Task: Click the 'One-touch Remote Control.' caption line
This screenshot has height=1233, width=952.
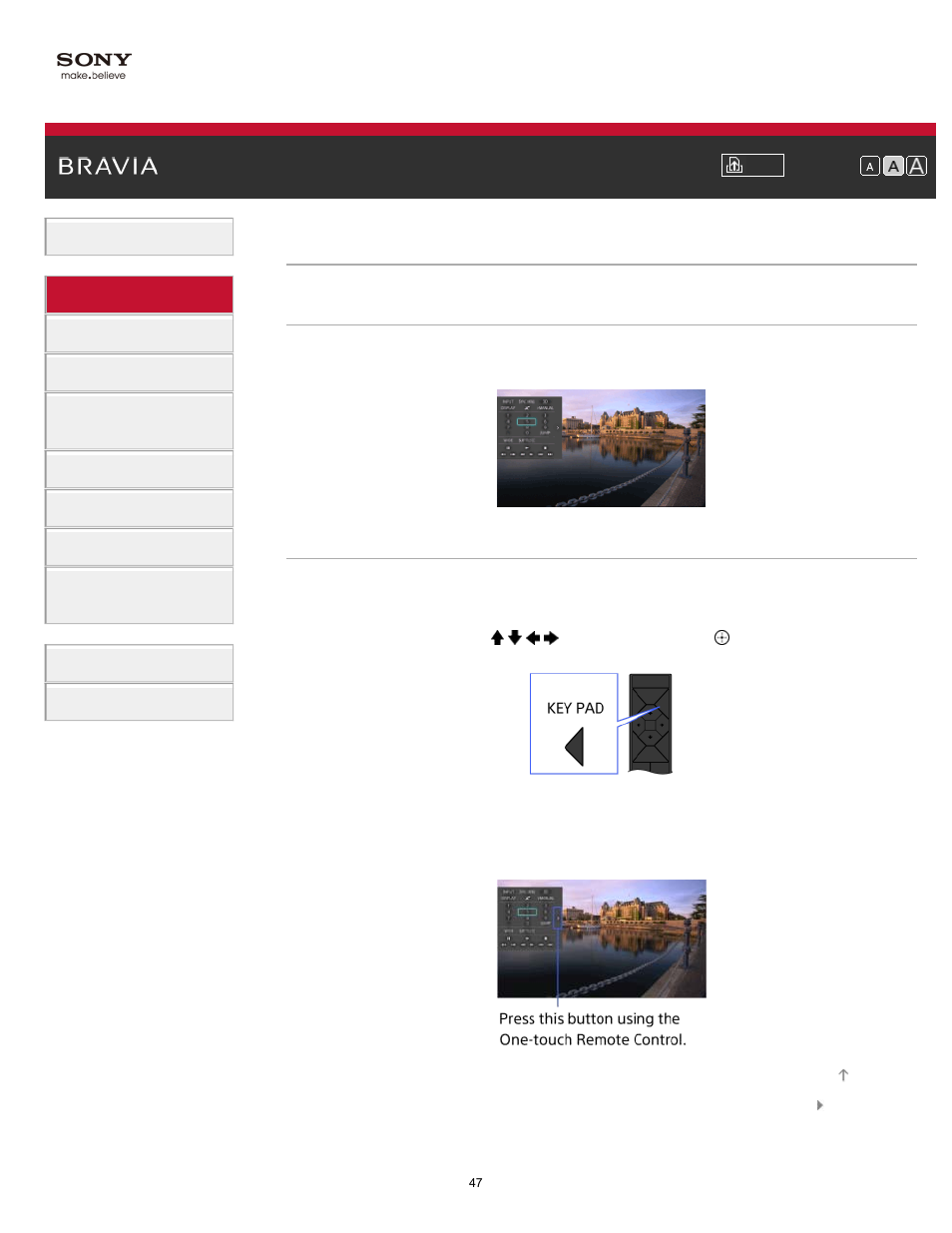Action: coord(593,1040)
